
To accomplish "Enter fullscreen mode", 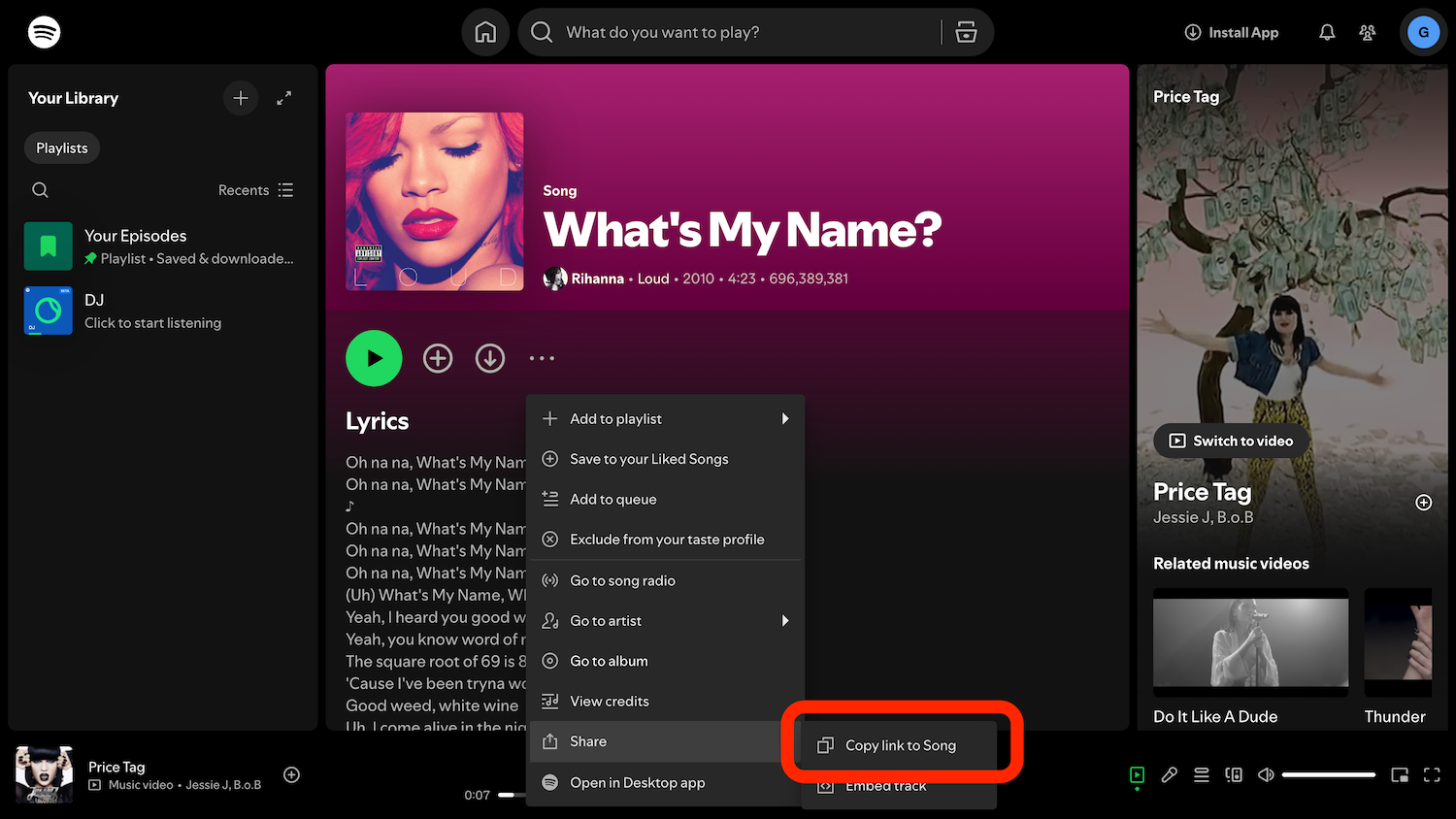I will 1433,774.
